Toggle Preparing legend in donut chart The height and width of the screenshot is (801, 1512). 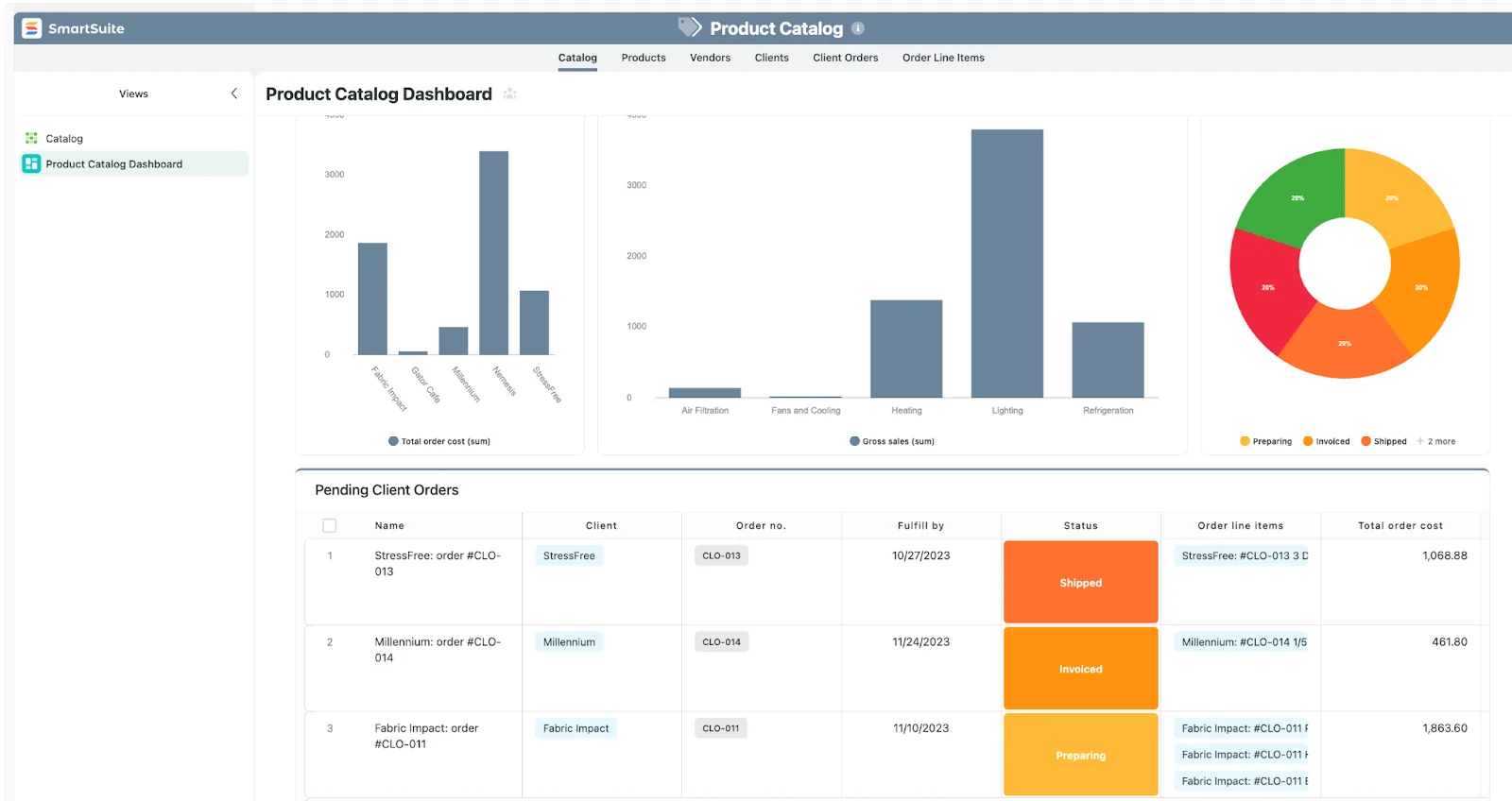click(1266, 441)
